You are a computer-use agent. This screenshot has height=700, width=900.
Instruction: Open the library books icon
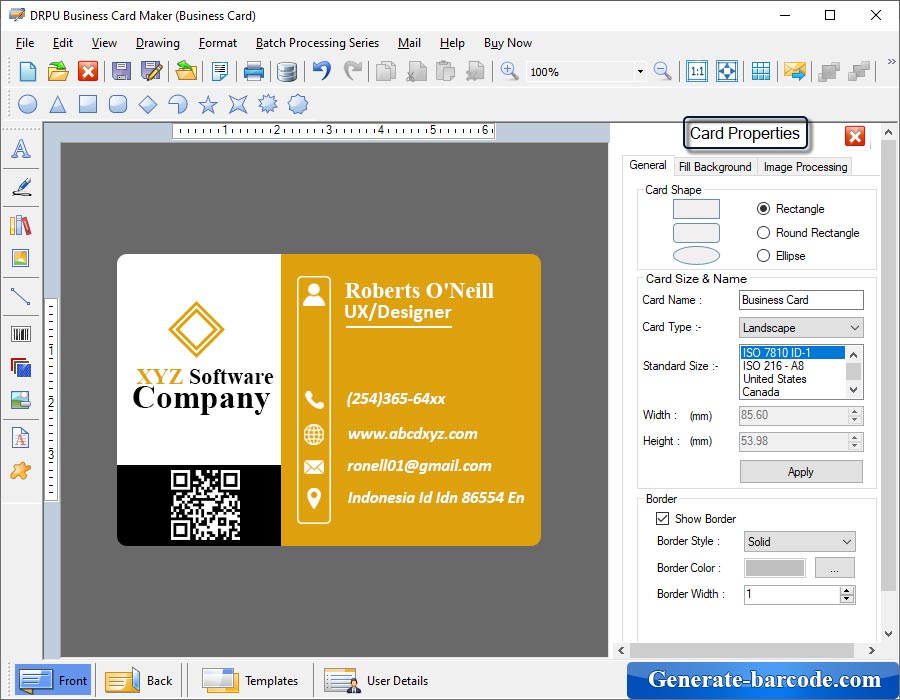tap(21, 225)
